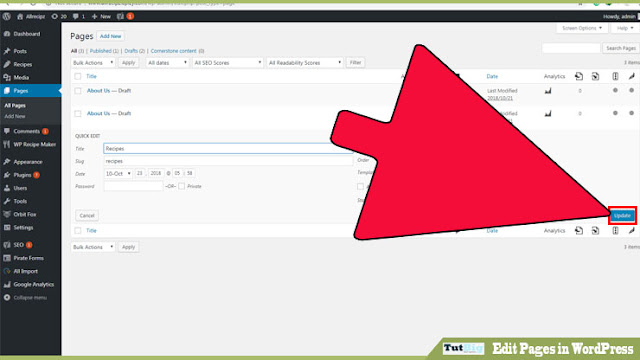The height and width of the screenshot is (360, 640).
Task: Open comments bubble in admin bar
Action: coord(79,16)
